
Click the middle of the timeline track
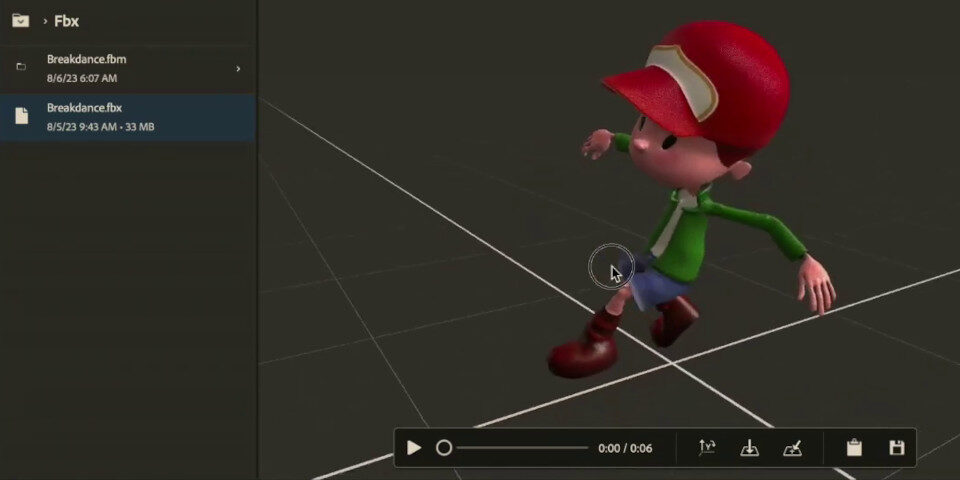522,448
